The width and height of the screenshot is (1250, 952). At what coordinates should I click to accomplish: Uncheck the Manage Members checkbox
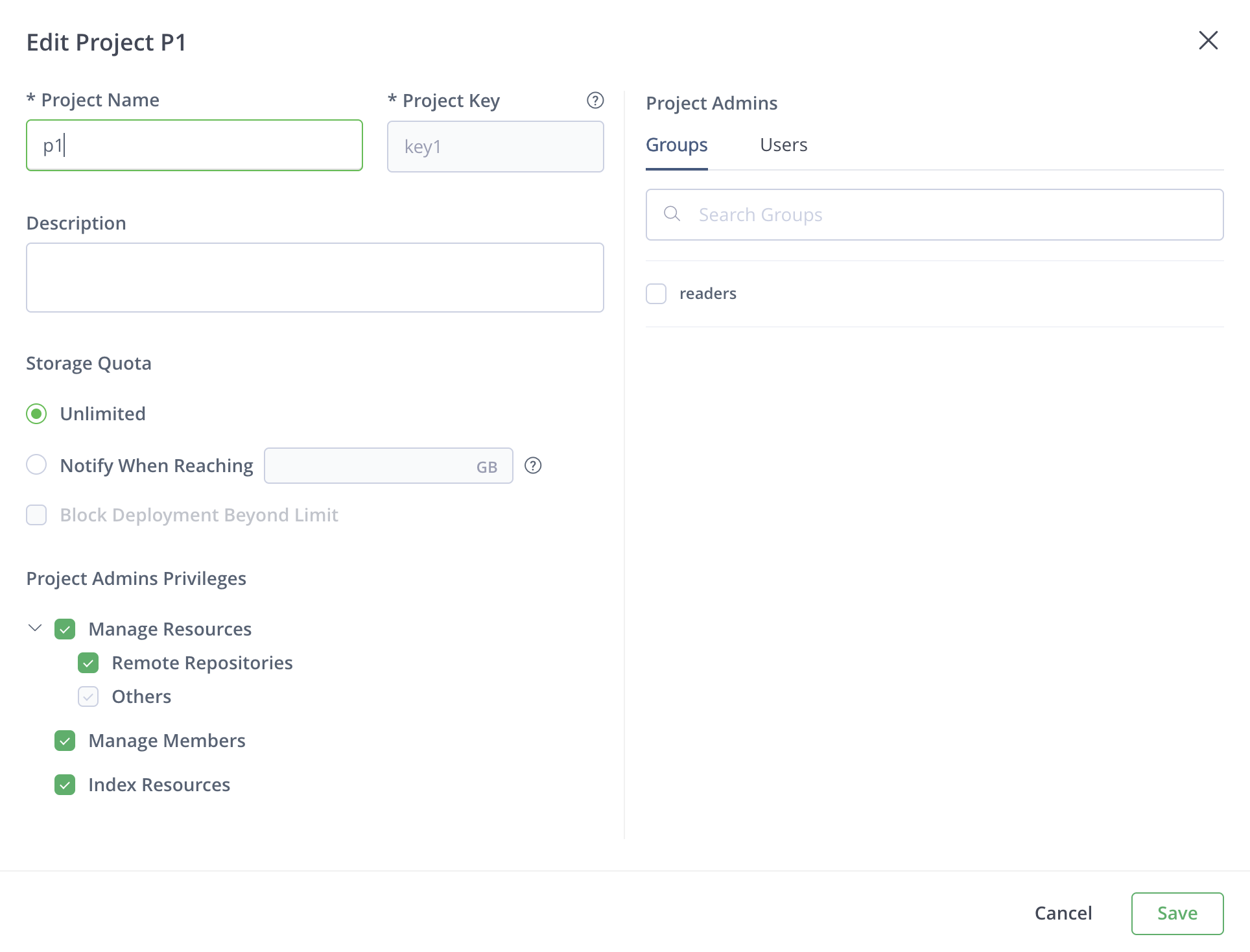pos(65,741)
